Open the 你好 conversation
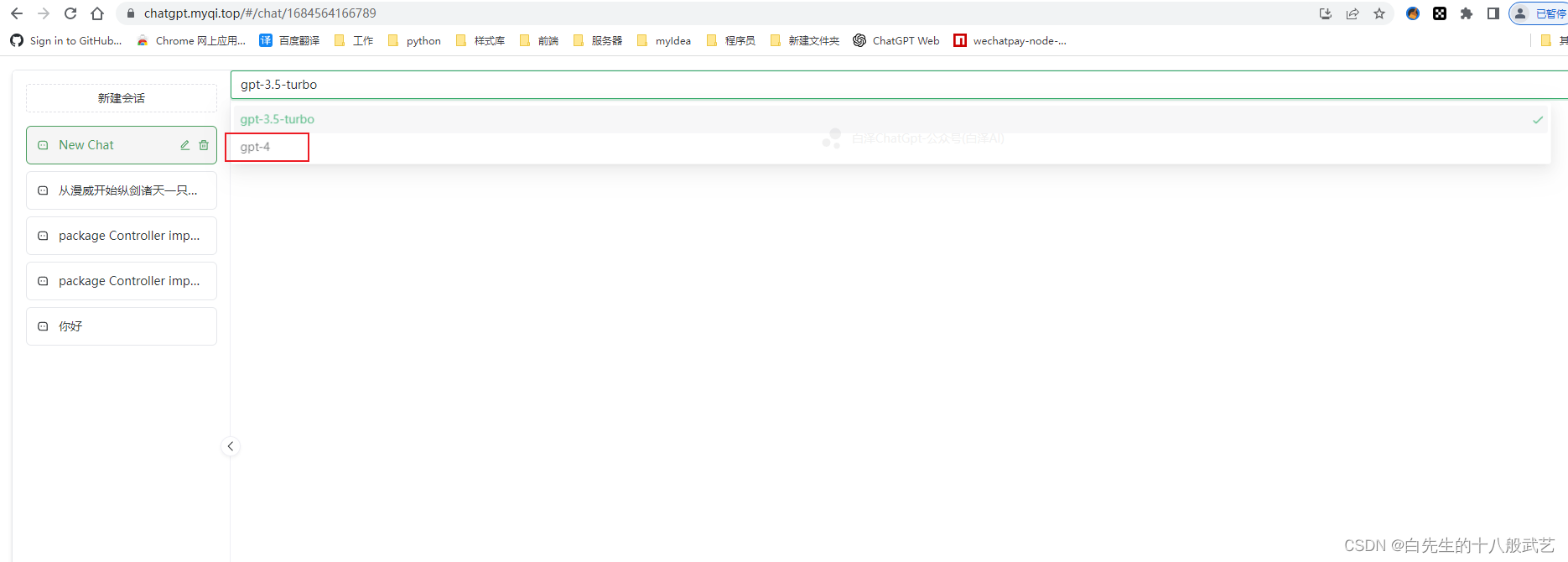Viewport: 1568px width, 562px height. click(122, 326)
